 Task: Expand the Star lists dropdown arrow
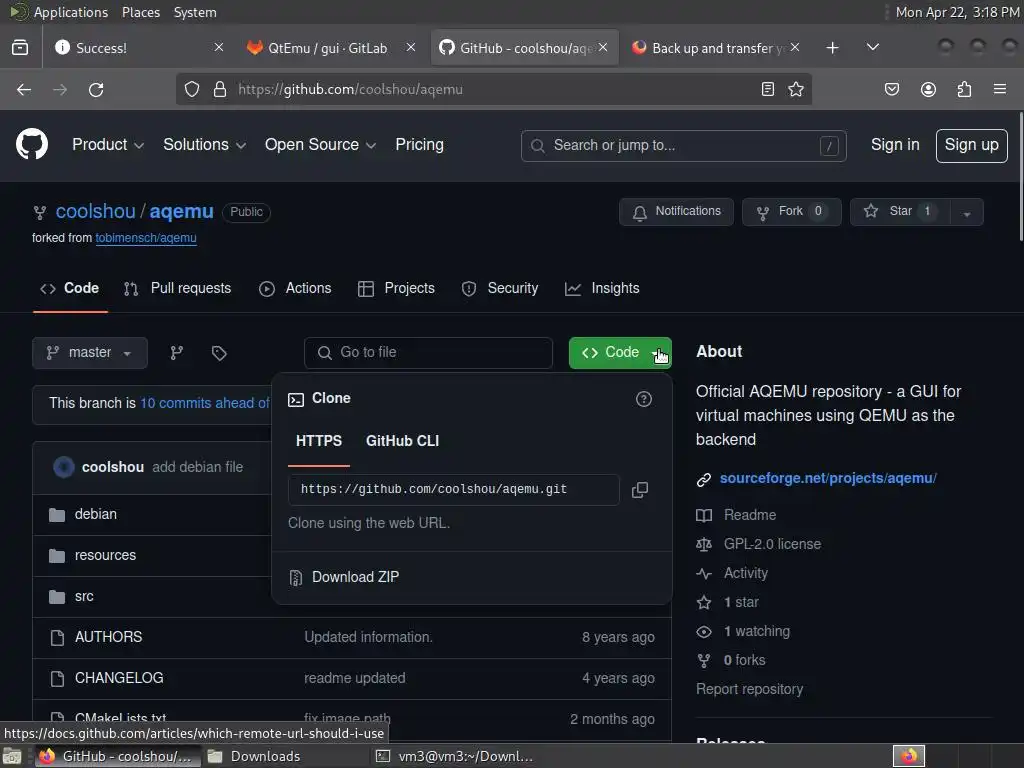point(967,212)
